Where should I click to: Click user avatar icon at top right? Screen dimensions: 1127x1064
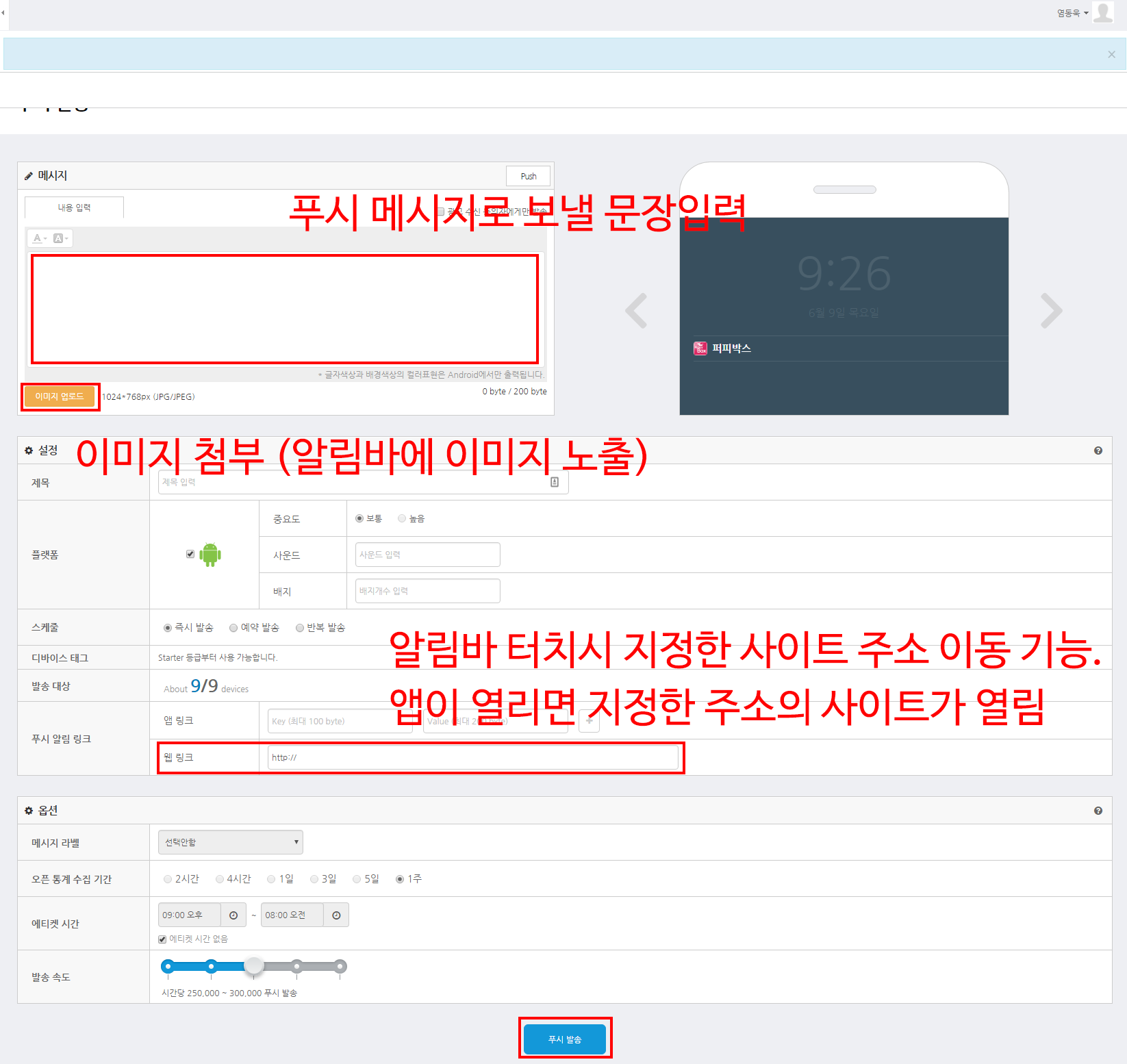tap(1103, 12)
